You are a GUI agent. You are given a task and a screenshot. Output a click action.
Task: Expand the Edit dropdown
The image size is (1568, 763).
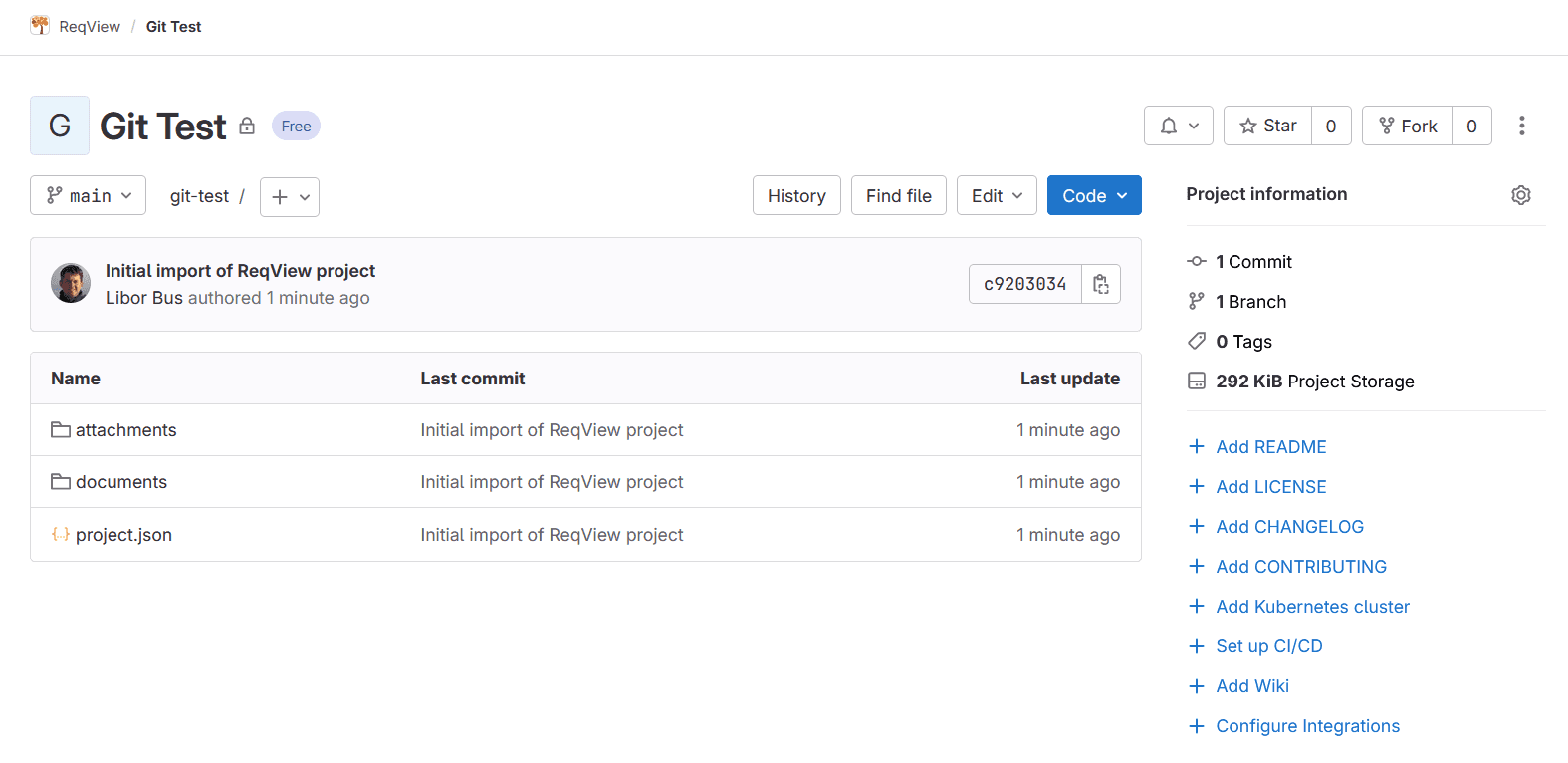997,195
